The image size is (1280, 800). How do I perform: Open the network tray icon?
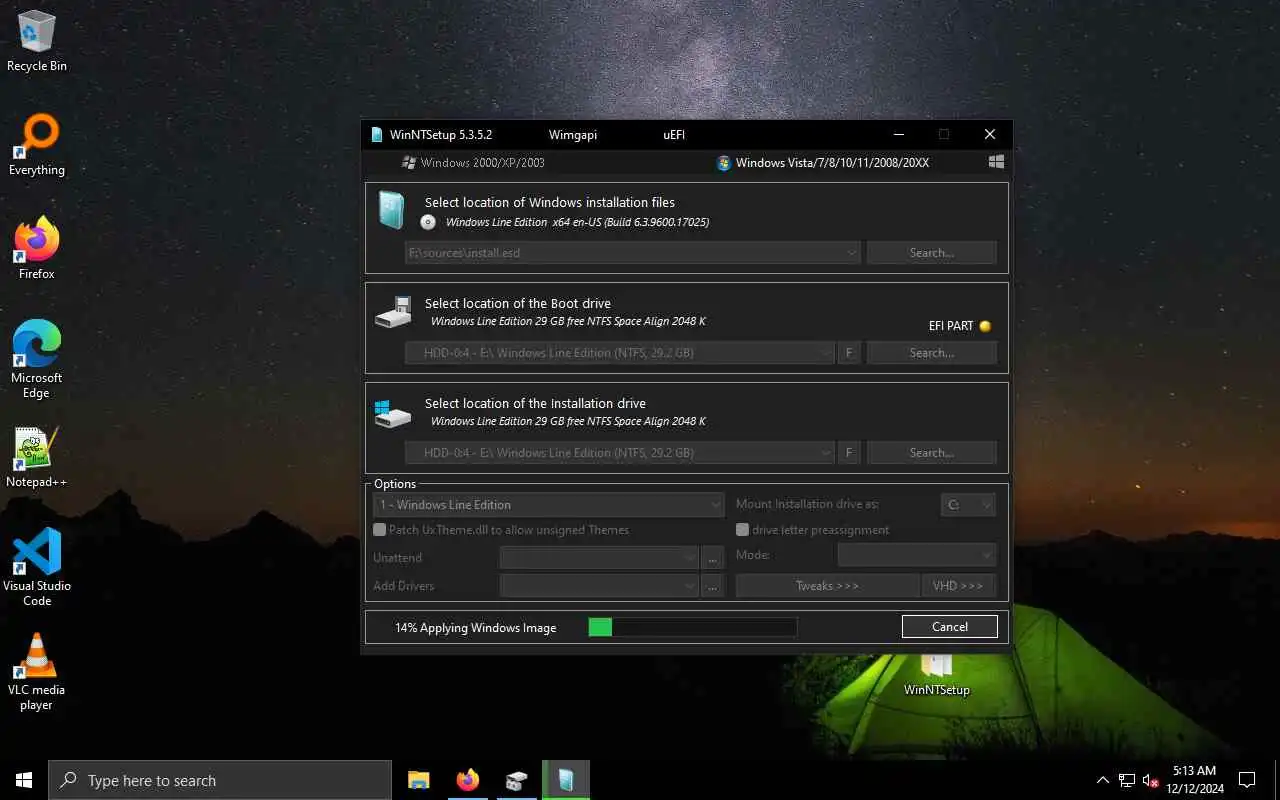[x=1127, y=780]
